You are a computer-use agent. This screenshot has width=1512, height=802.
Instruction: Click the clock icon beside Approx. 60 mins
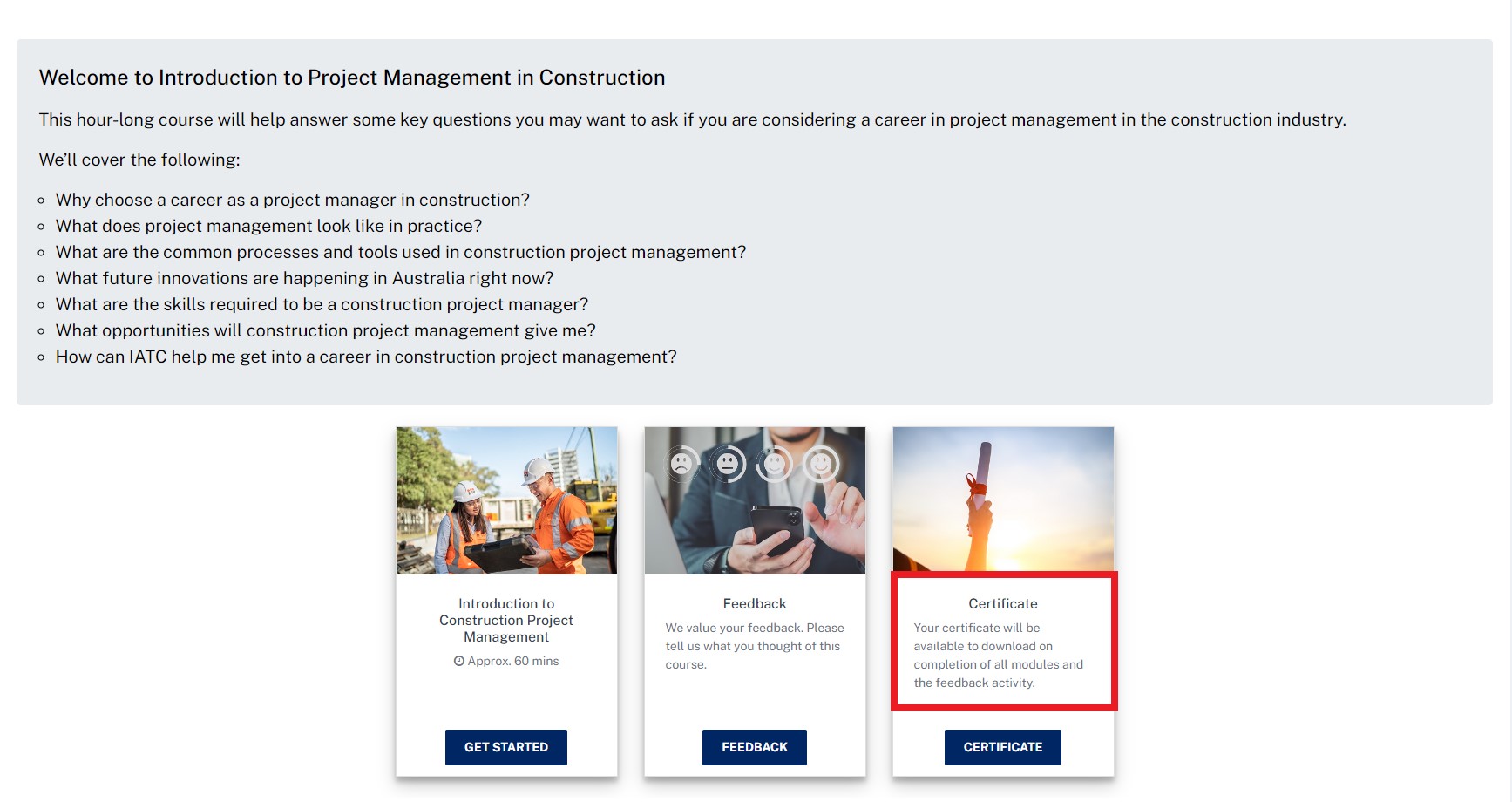(x=460, y=661)
